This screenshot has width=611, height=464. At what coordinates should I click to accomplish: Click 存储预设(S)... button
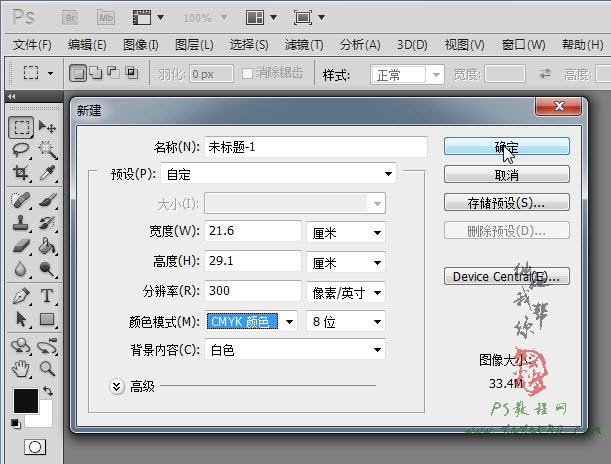pos(507,202)
